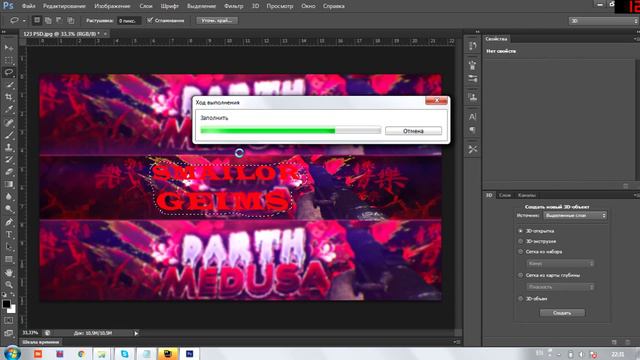640x360 pixels.
Task: Click the zoom percentage field in status bar
Action: point(31,333)
